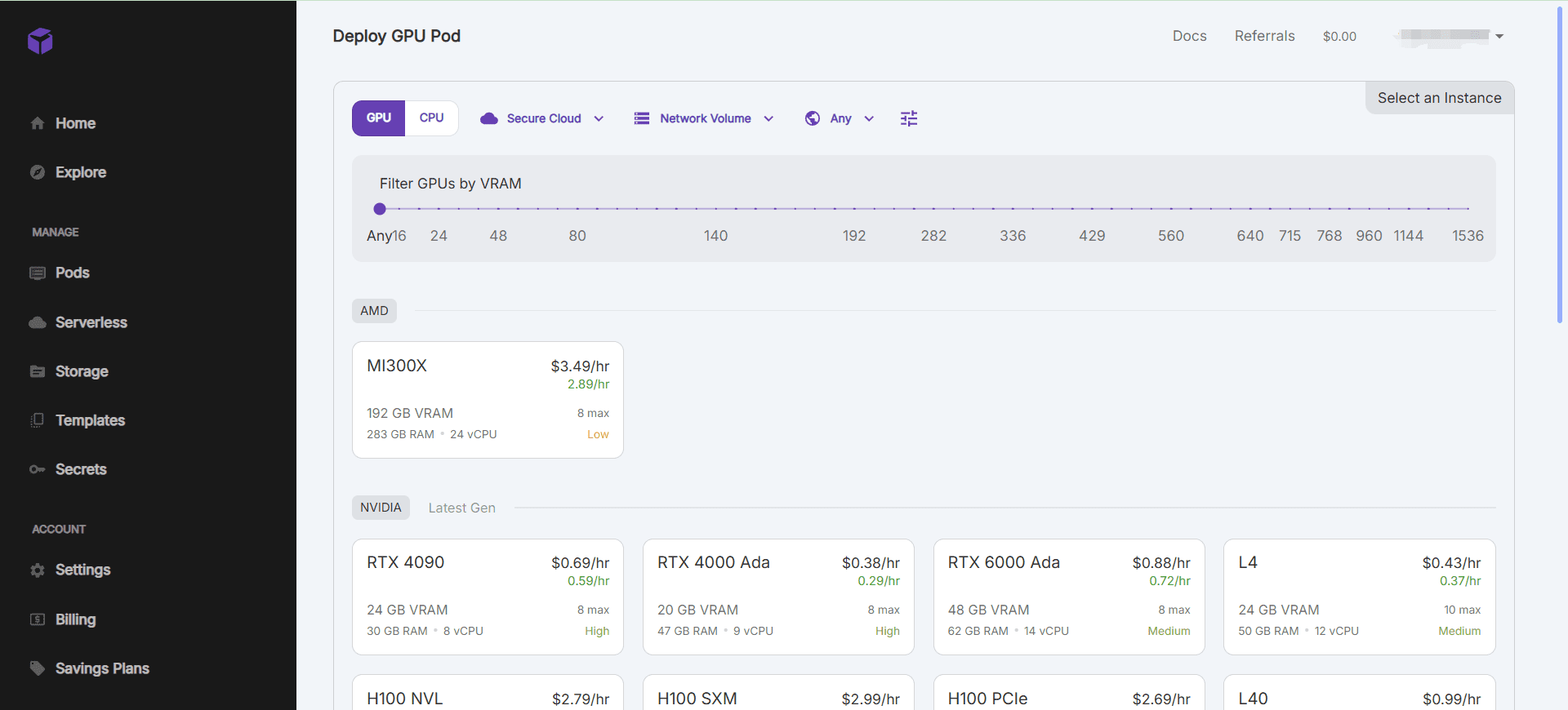Click the Pods sidebar icon
The width and height of the screenshot is (1568, 710).
pyautogui.click(x=38, y=273)
